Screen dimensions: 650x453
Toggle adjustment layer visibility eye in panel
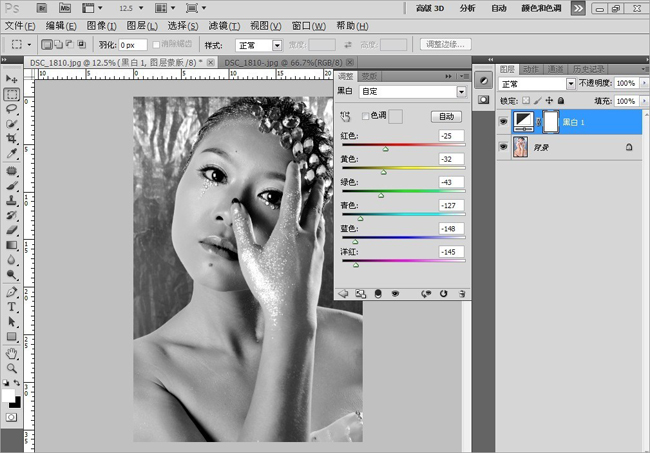point(395,294)
